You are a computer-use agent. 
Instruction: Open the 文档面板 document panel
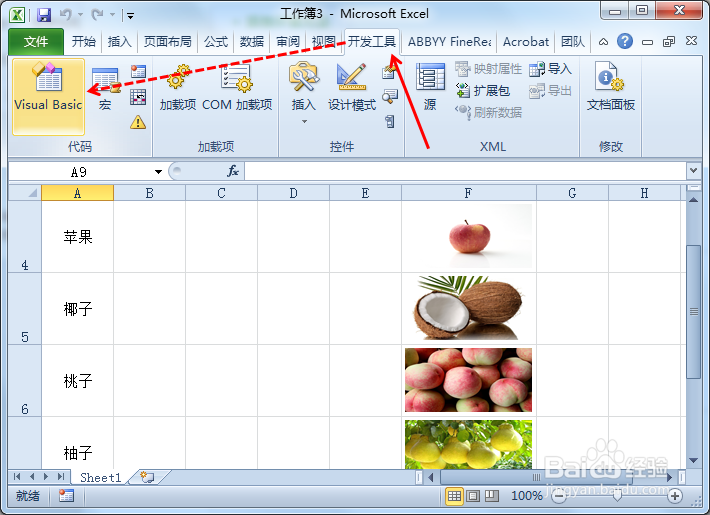click(610, 87)
